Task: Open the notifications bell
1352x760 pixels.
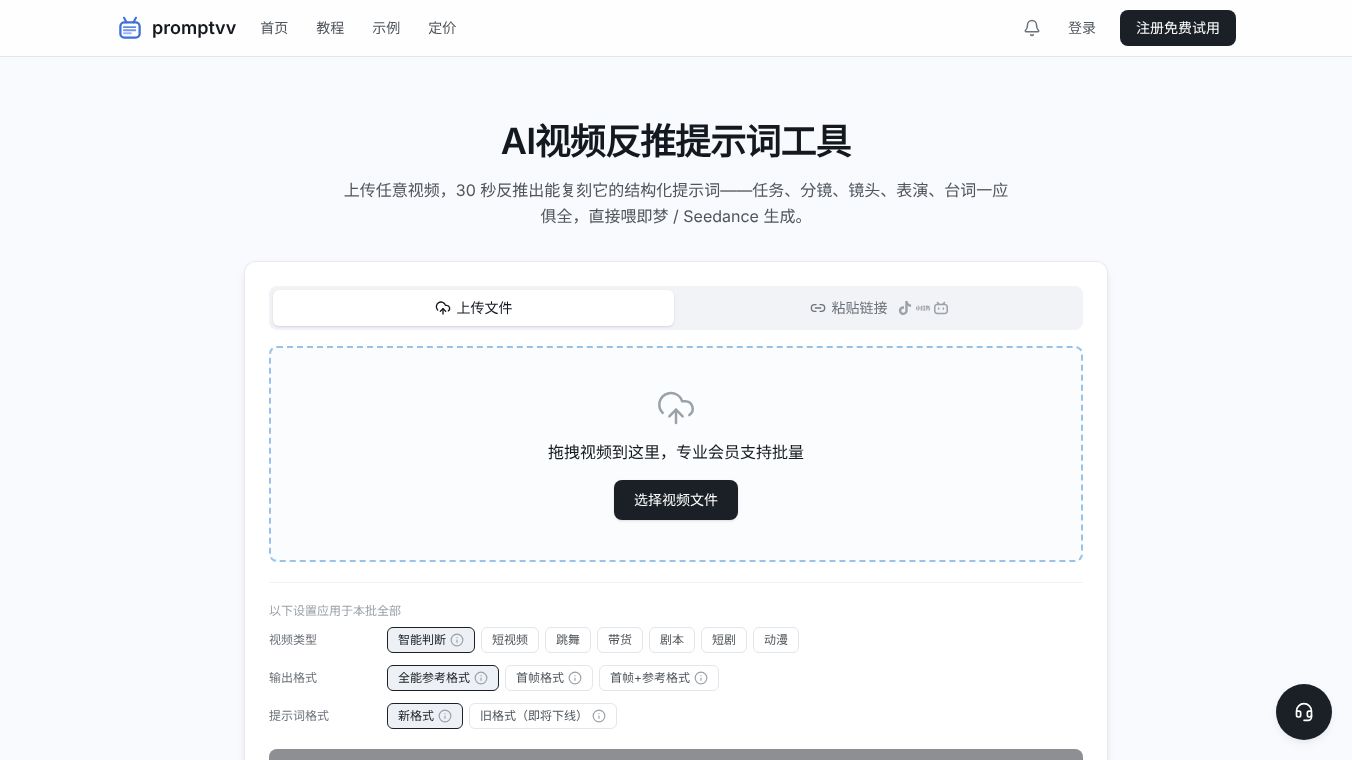Action: 1032,28
